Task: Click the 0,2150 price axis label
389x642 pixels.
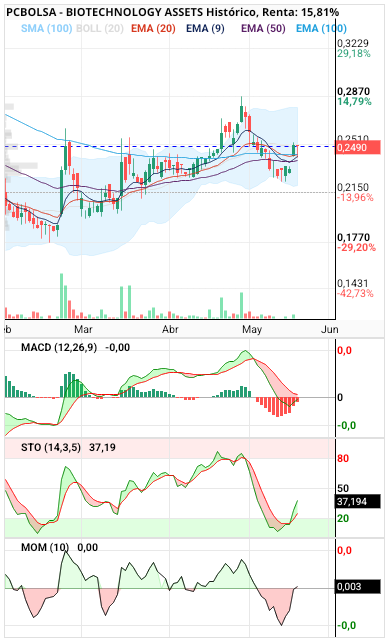Action: (353, 188)
